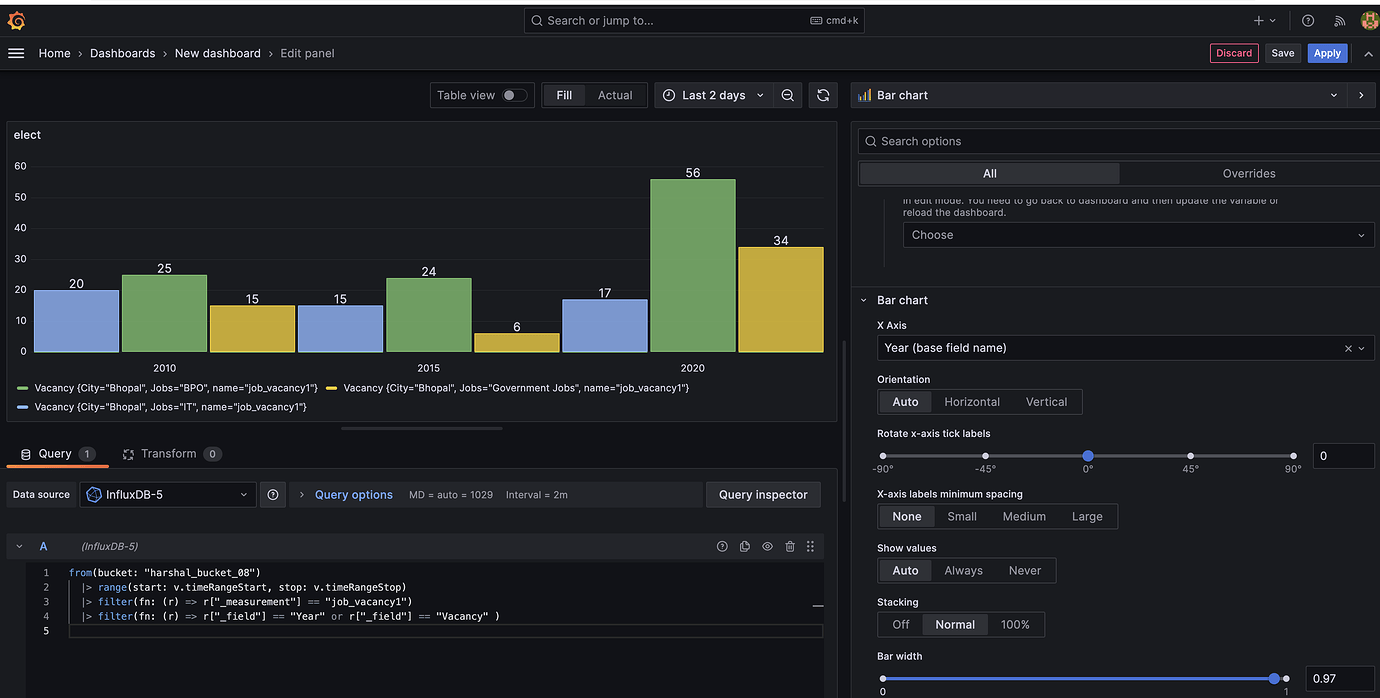1380x698 pixels.
Task: Open the Last 2 days time range dropdown
Action: click(713, 95)
